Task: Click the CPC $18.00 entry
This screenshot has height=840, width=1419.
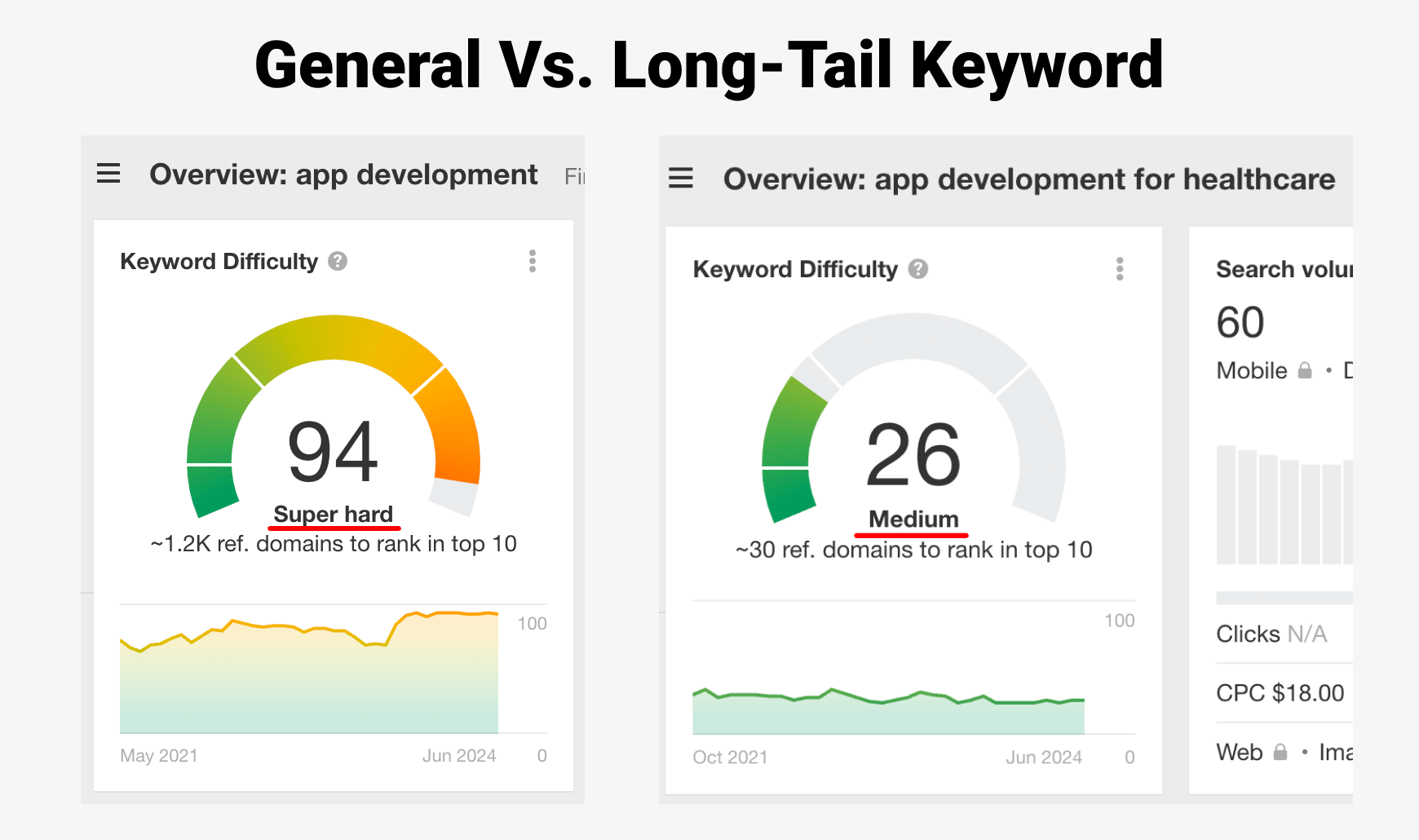Action: click(x=1280, y=693)
